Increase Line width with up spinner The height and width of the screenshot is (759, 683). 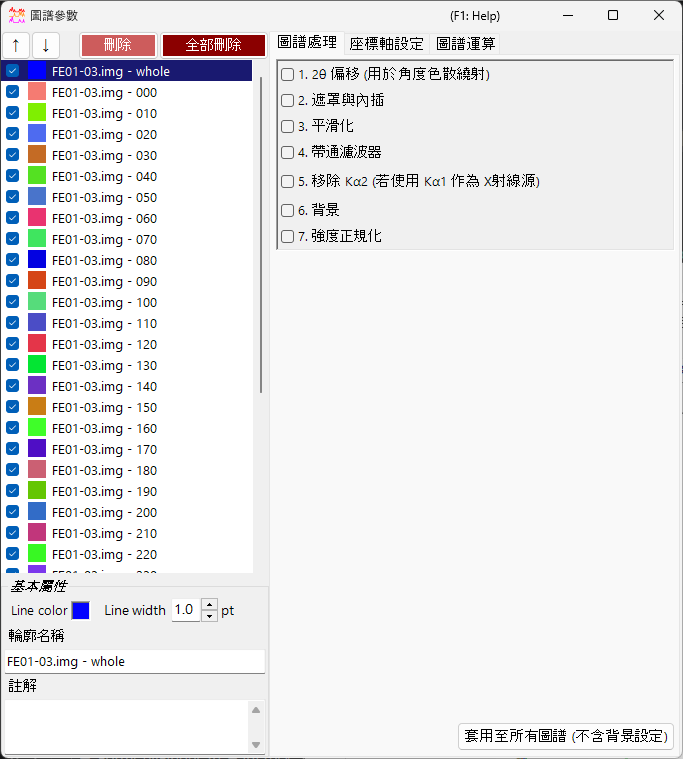(209, 605)
